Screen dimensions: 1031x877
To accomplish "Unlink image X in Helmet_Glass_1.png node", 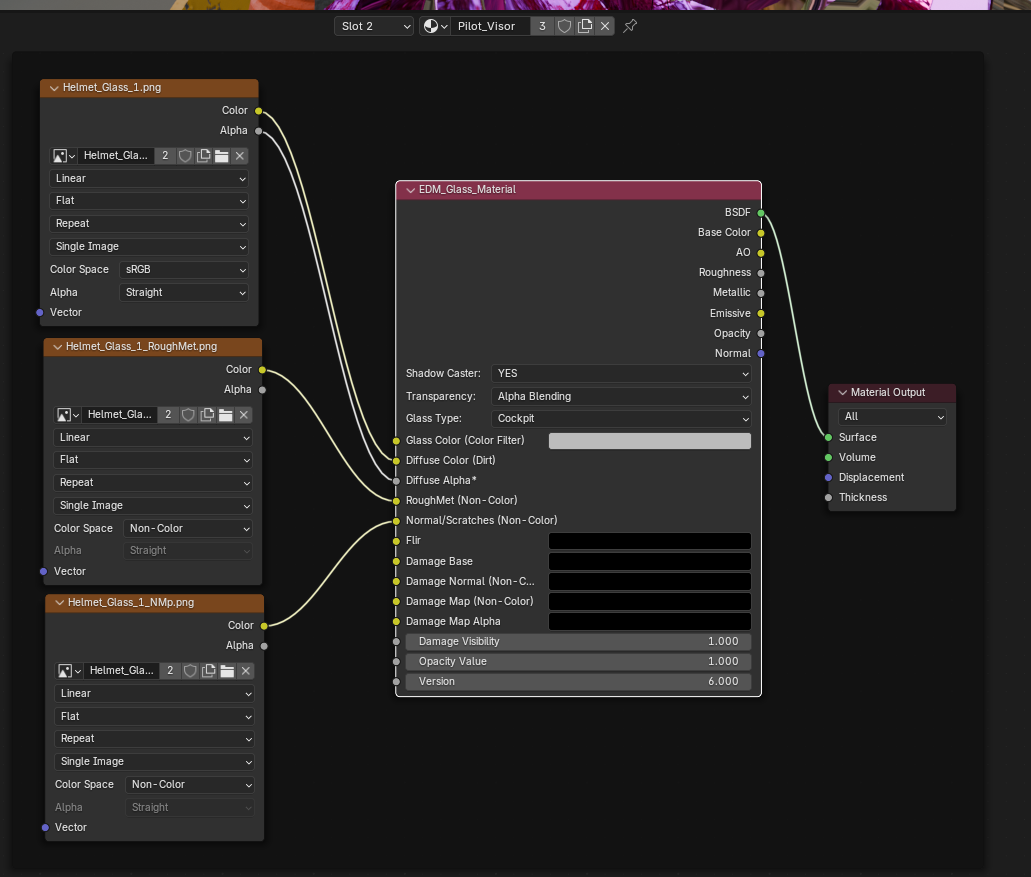I will pyautogui.click(x=240, y=156).
